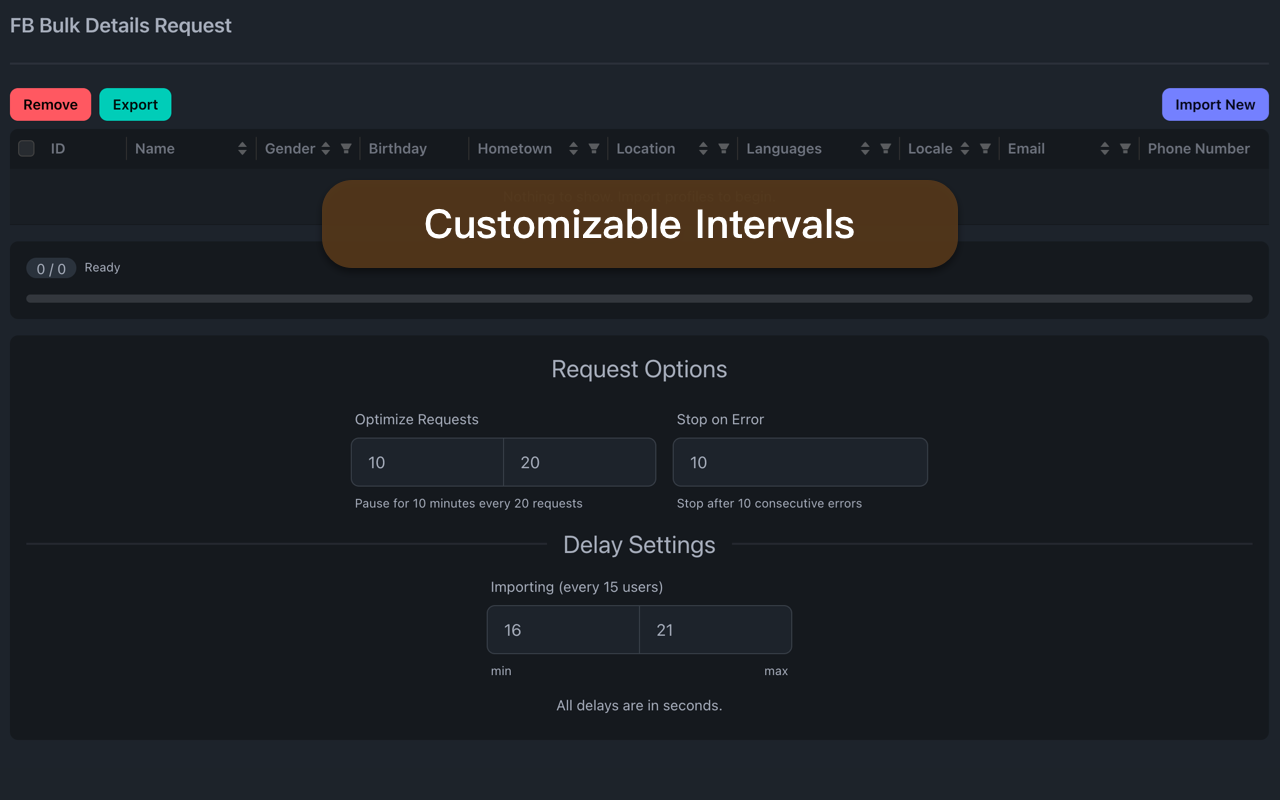This screenshot has width=1280, height=800.
Task: Open the Email filter dropdown
Action: (1125, 149)
